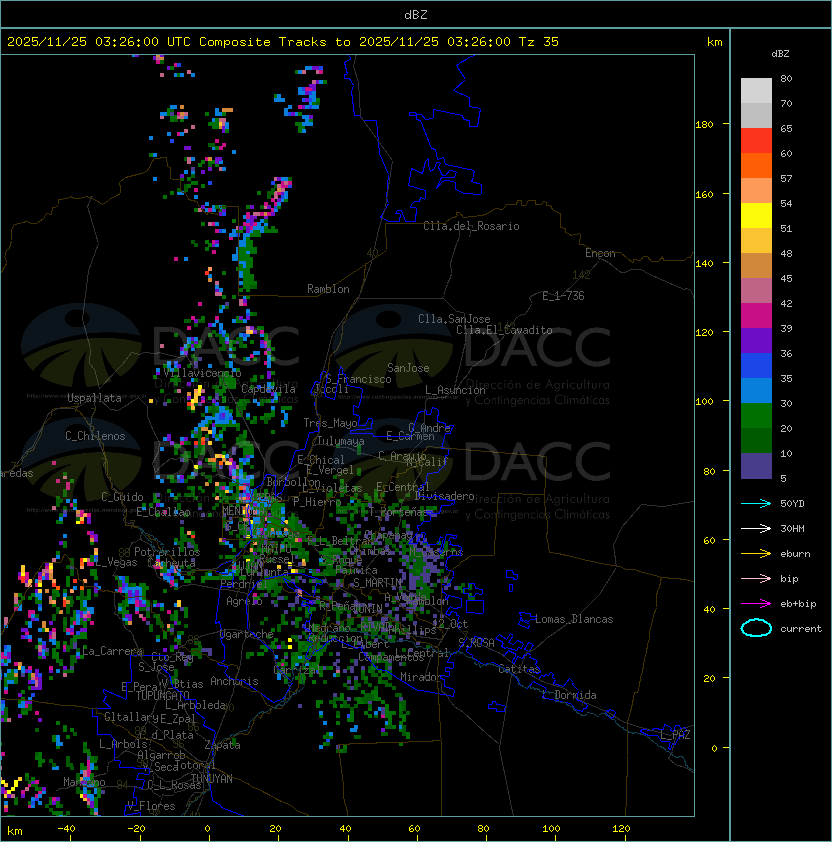Click the white 30HM arrow legend icon

click(x=756, y=528)
